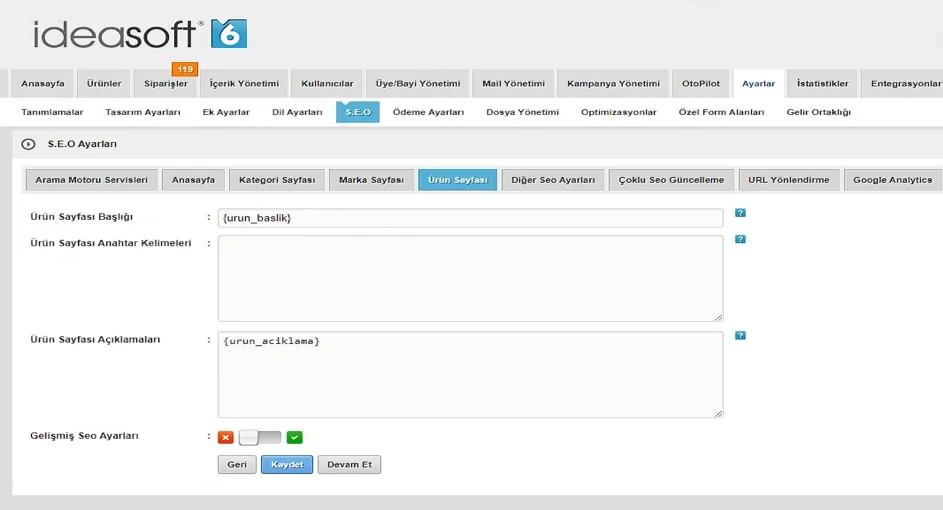
Task: Select the Ürün Sayfası tab
Action: (458, 180)
